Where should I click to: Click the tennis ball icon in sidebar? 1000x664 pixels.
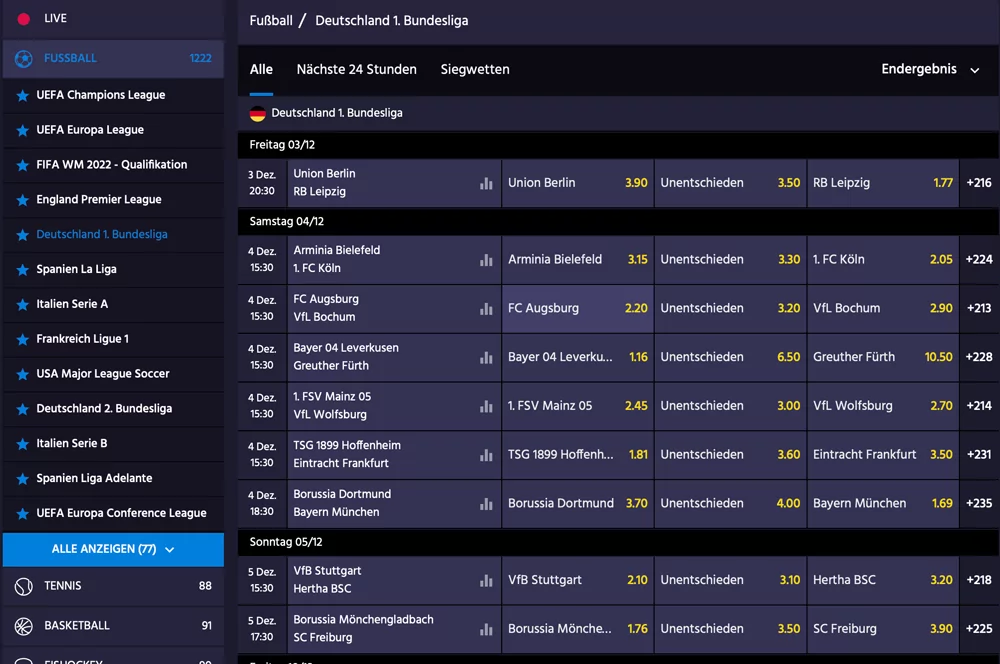[x=24, y=586]
